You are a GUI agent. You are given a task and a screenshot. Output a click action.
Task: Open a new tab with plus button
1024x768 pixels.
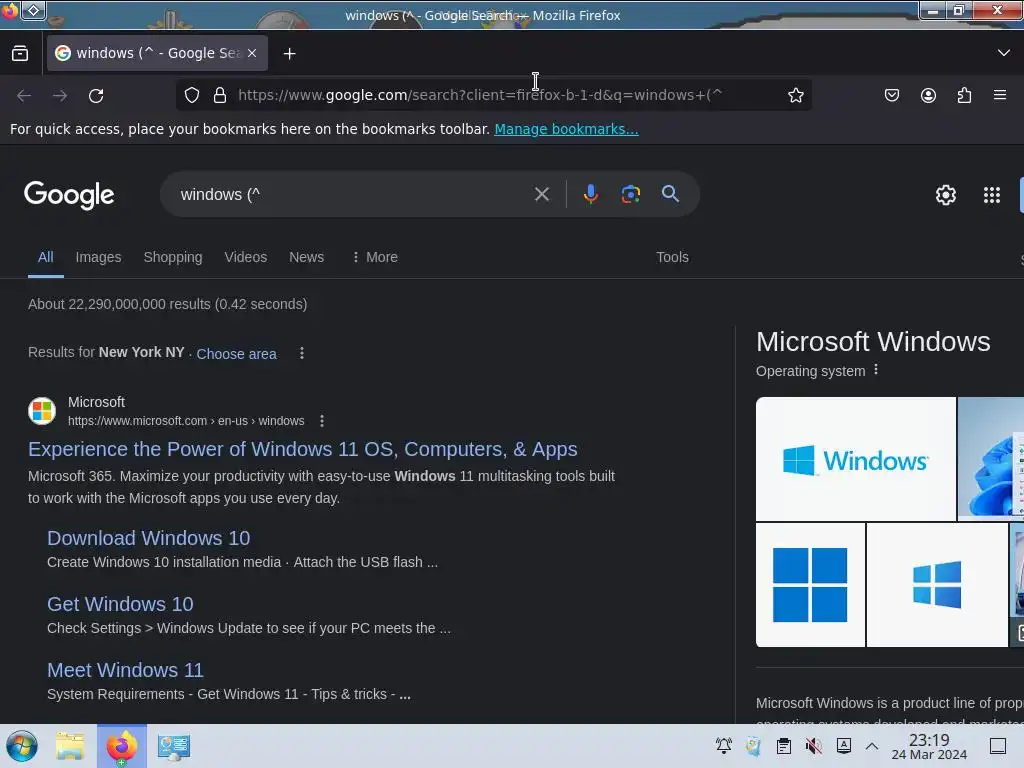[x=289, y=54]
